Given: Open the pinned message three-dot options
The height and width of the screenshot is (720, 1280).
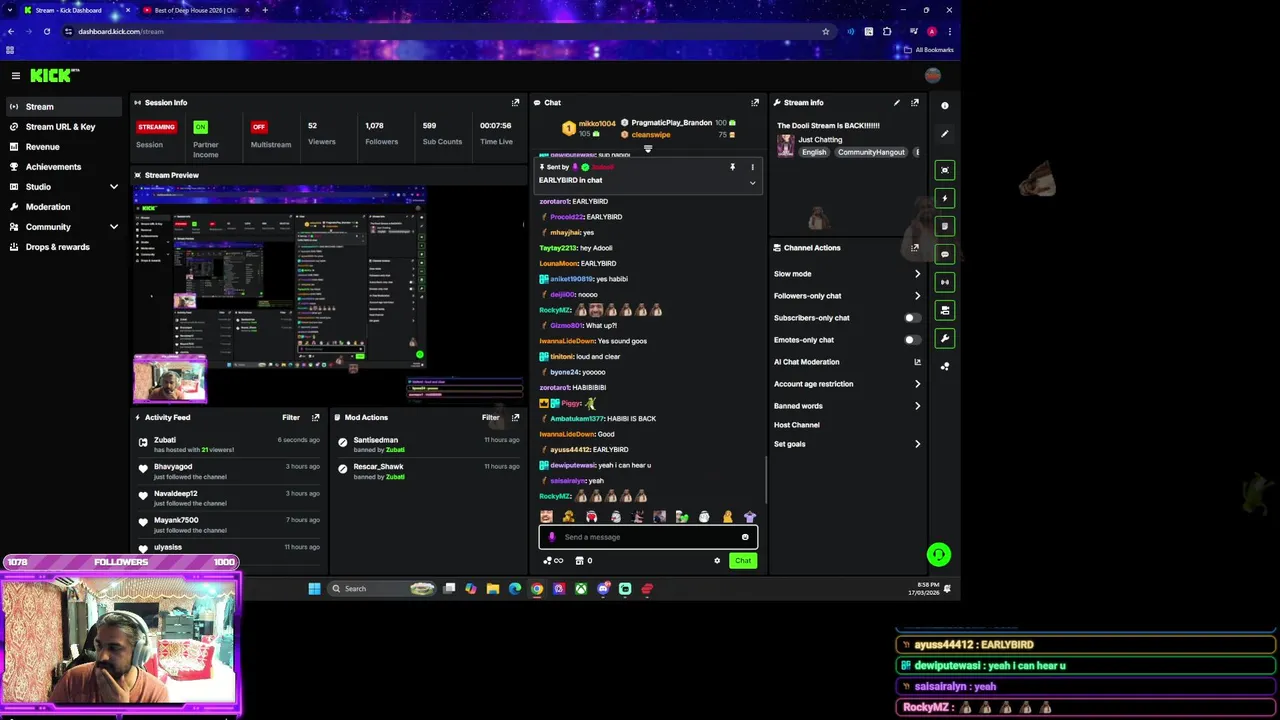Looking at the screenshot, I should pos(752,167).
